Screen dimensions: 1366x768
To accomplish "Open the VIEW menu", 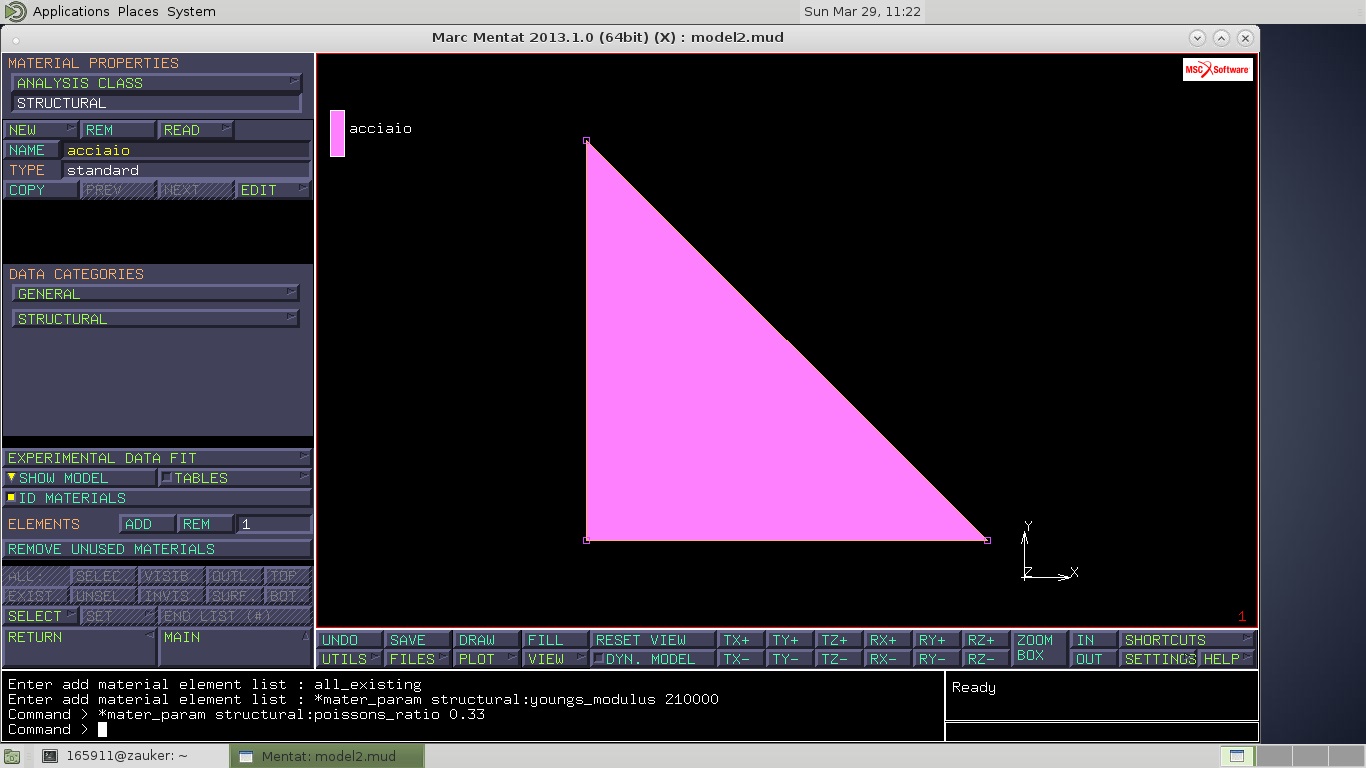I will 556,659.
